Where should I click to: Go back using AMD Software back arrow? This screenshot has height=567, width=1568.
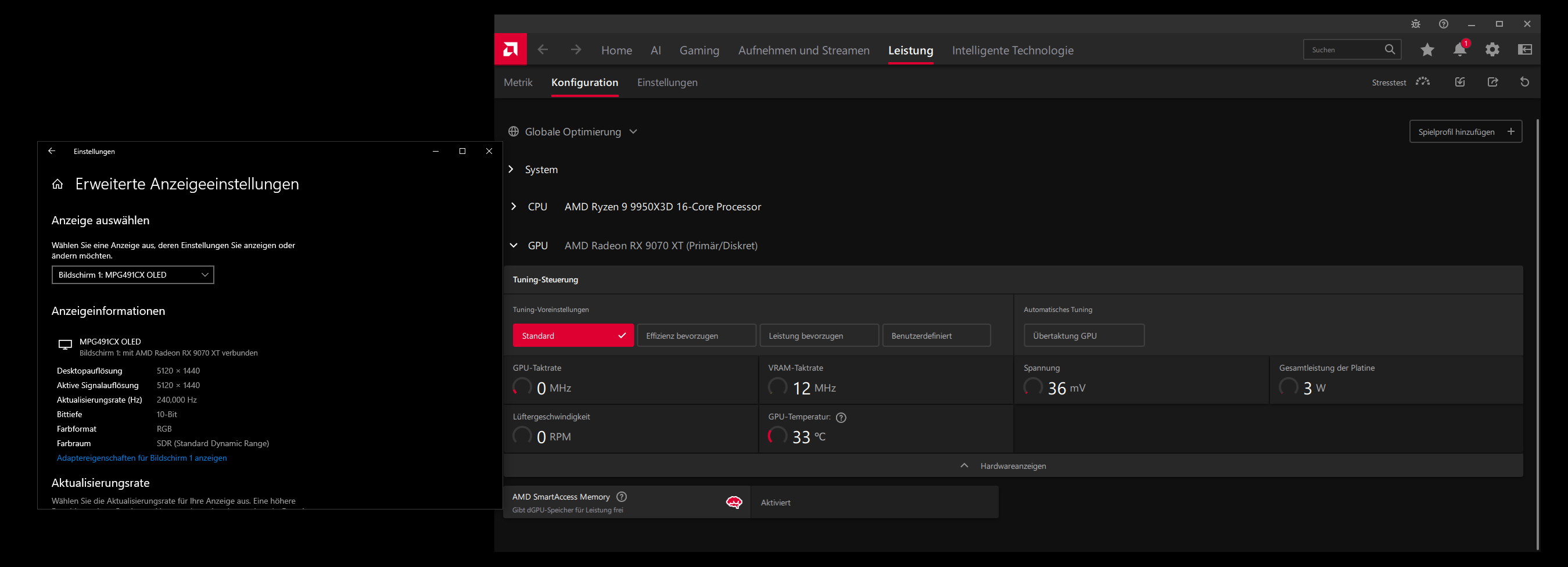click(543, 50)
